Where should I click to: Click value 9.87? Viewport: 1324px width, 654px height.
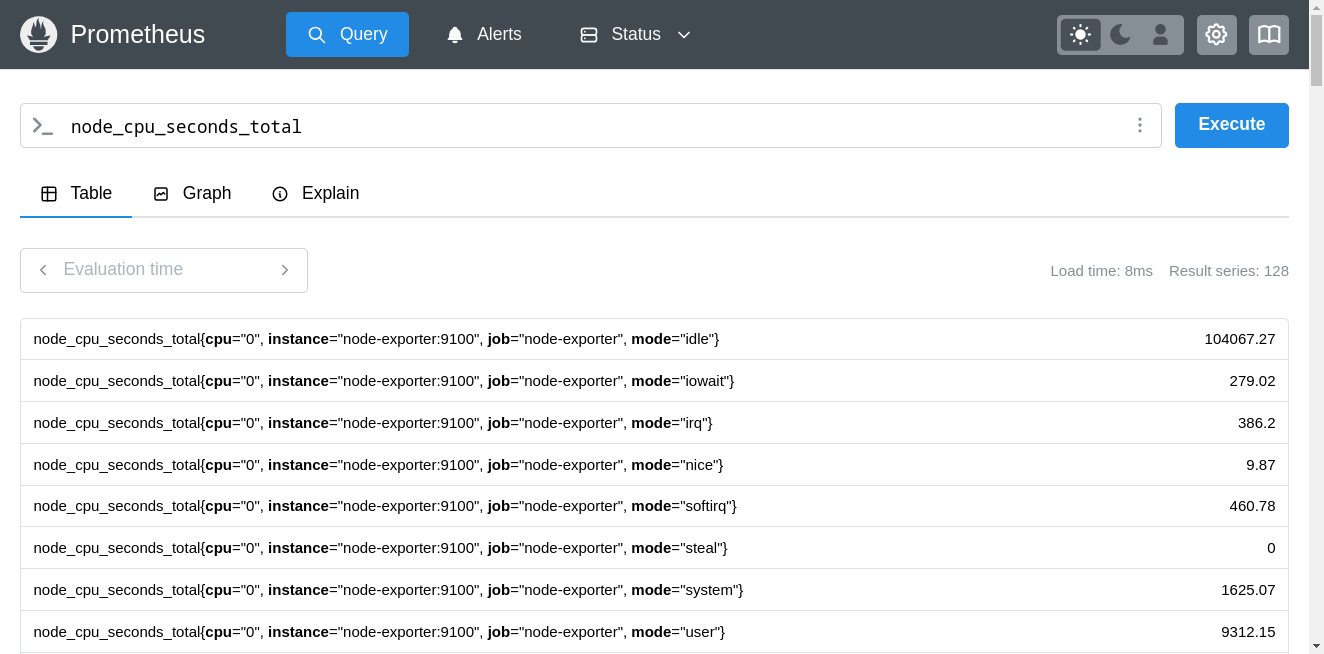click(1260, 465)
